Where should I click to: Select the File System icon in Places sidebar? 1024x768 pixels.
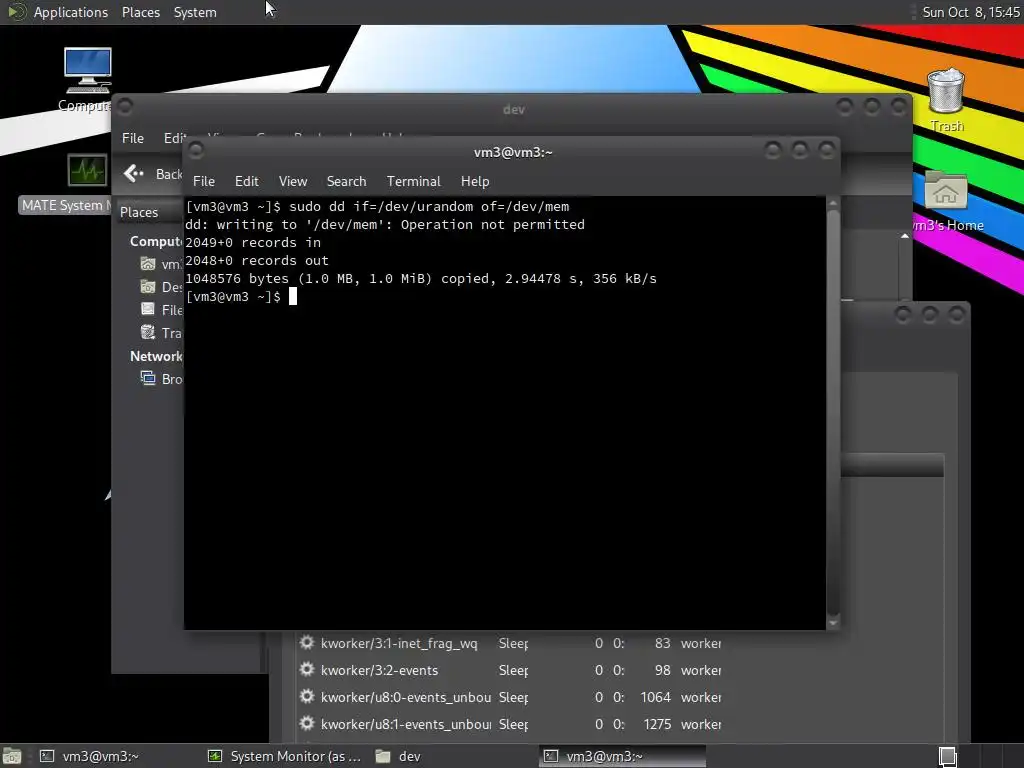click(x=148, y=310)
